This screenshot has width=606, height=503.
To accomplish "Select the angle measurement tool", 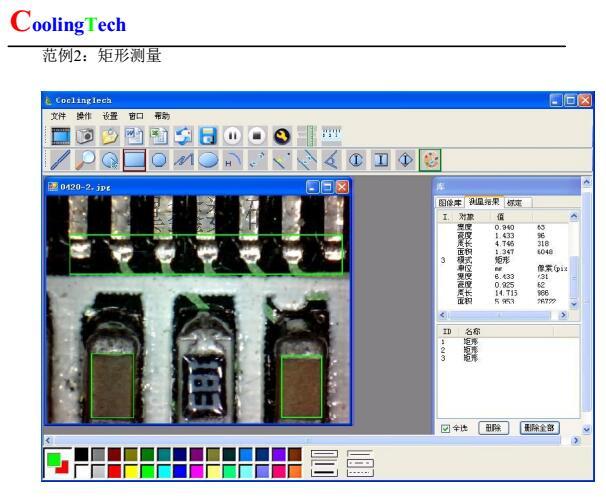I will tap(331, 160).
